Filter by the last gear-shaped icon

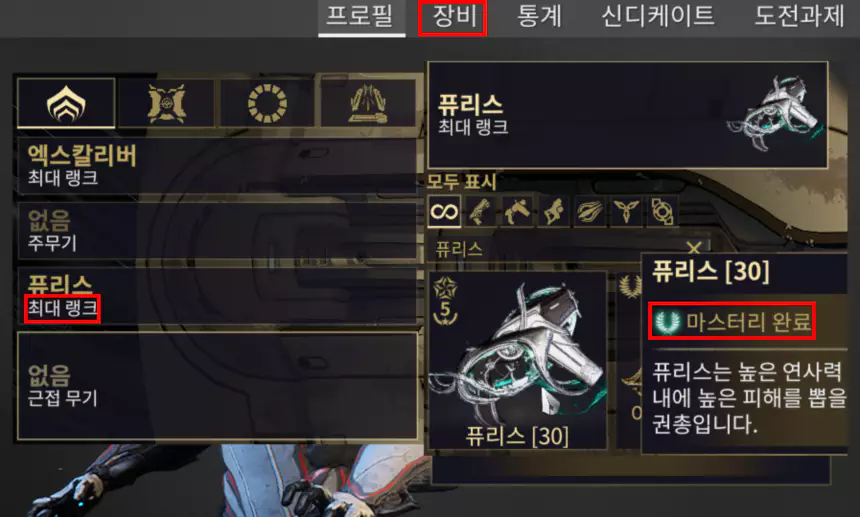coord(662,211)
